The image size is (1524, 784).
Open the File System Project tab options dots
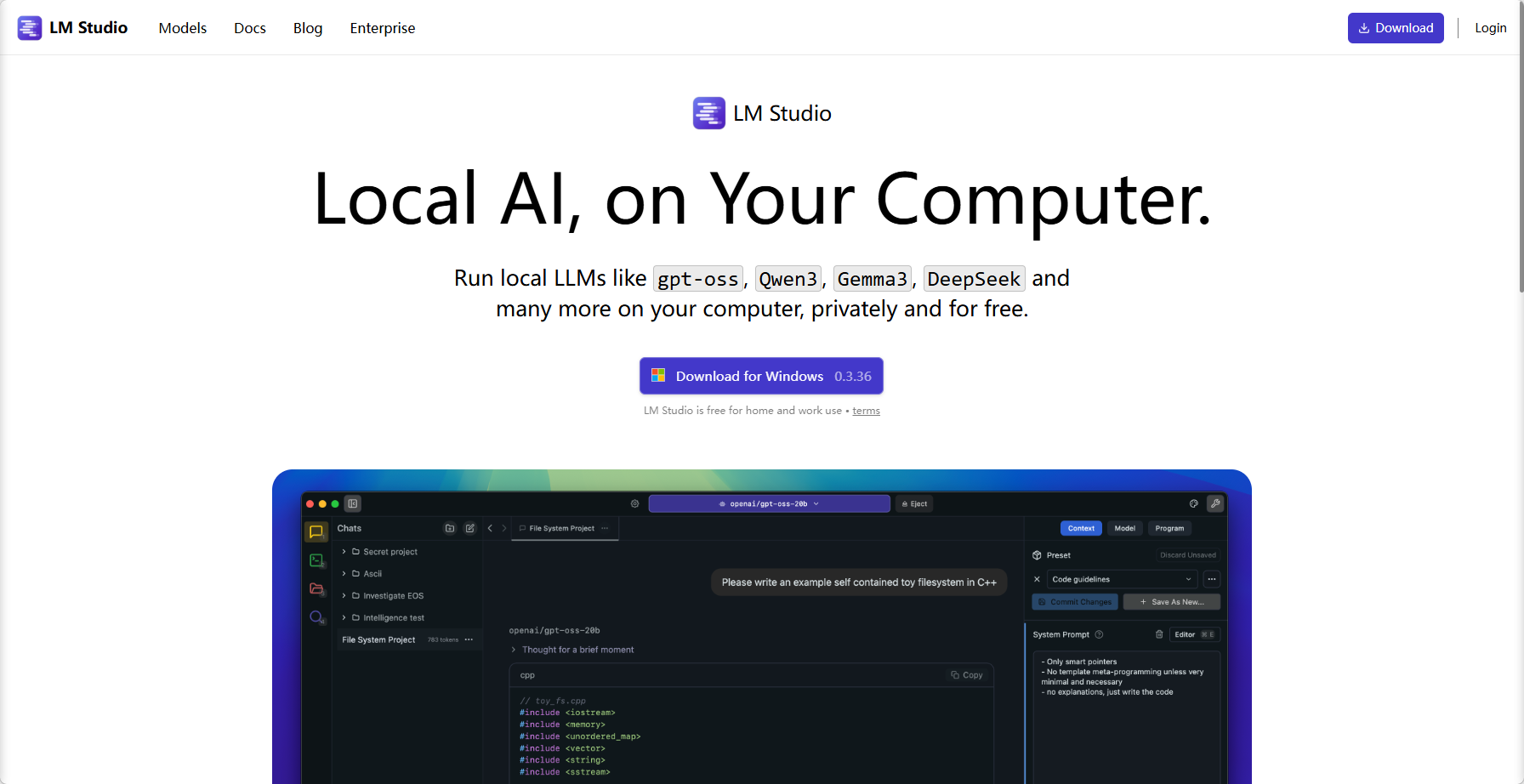[605, 528]
